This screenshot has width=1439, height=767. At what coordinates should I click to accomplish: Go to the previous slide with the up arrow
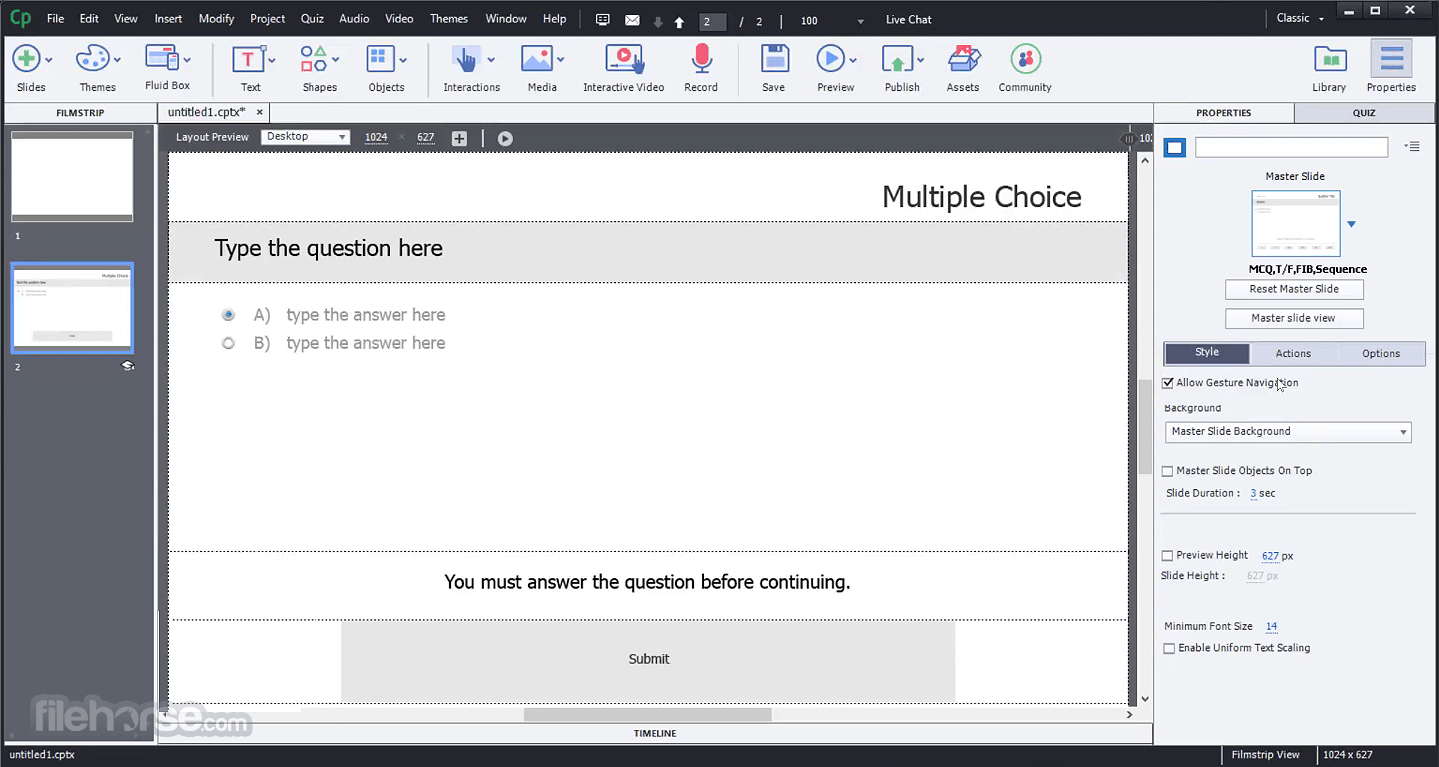(679, 22)
